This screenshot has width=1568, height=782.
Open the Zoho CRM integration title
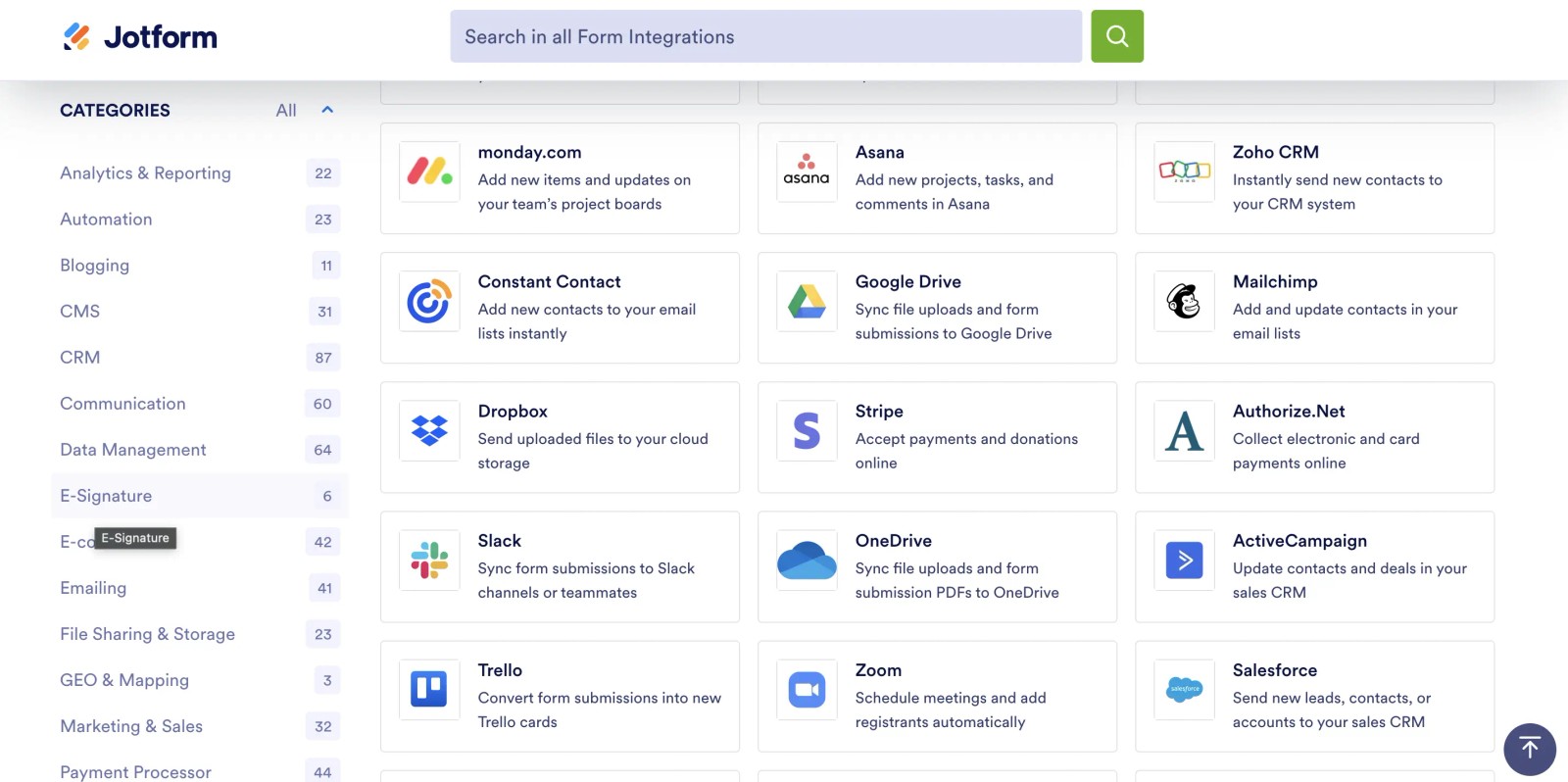tap(1275, 152)
